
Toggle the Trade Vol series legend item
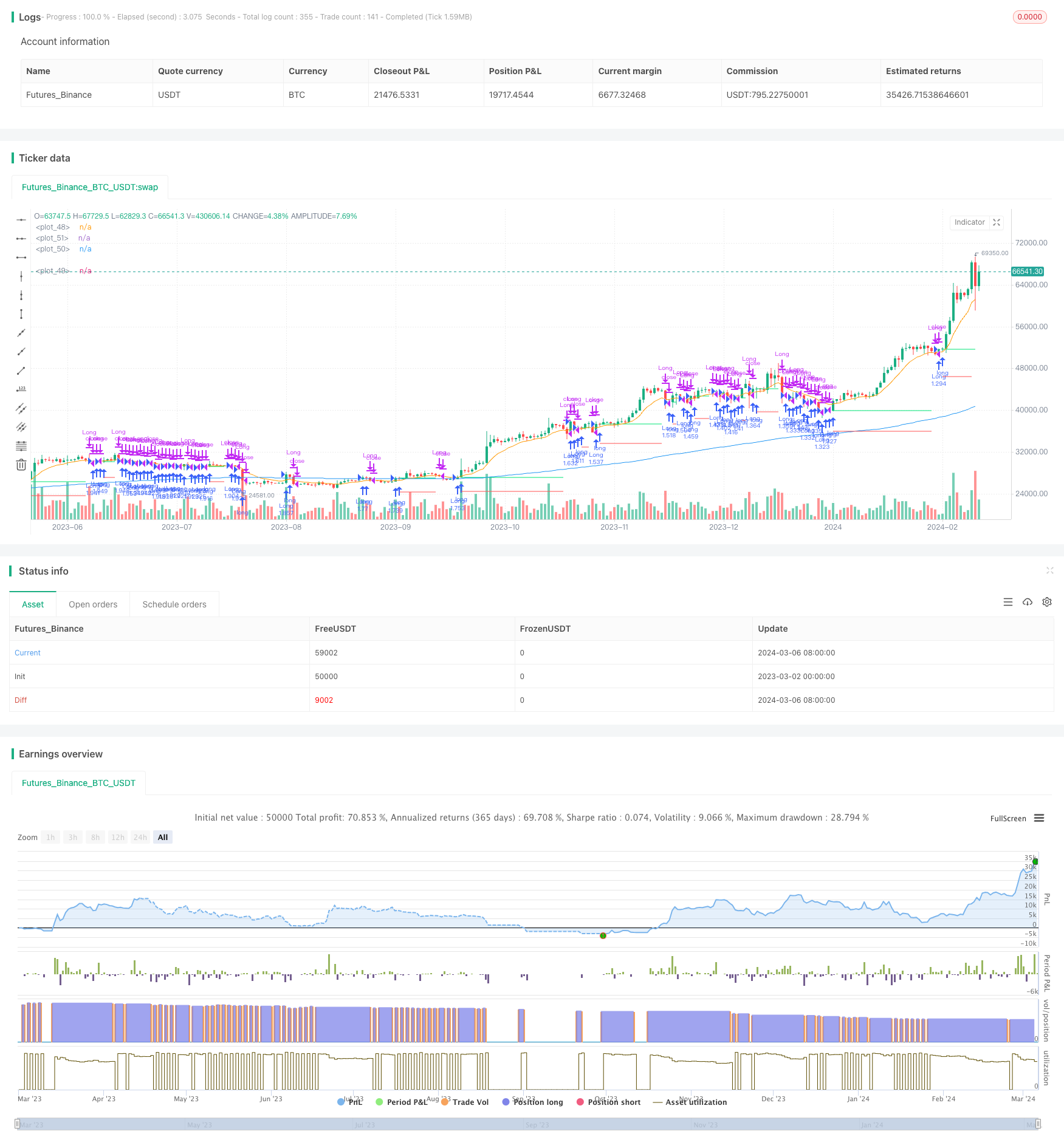point(465,1102)
